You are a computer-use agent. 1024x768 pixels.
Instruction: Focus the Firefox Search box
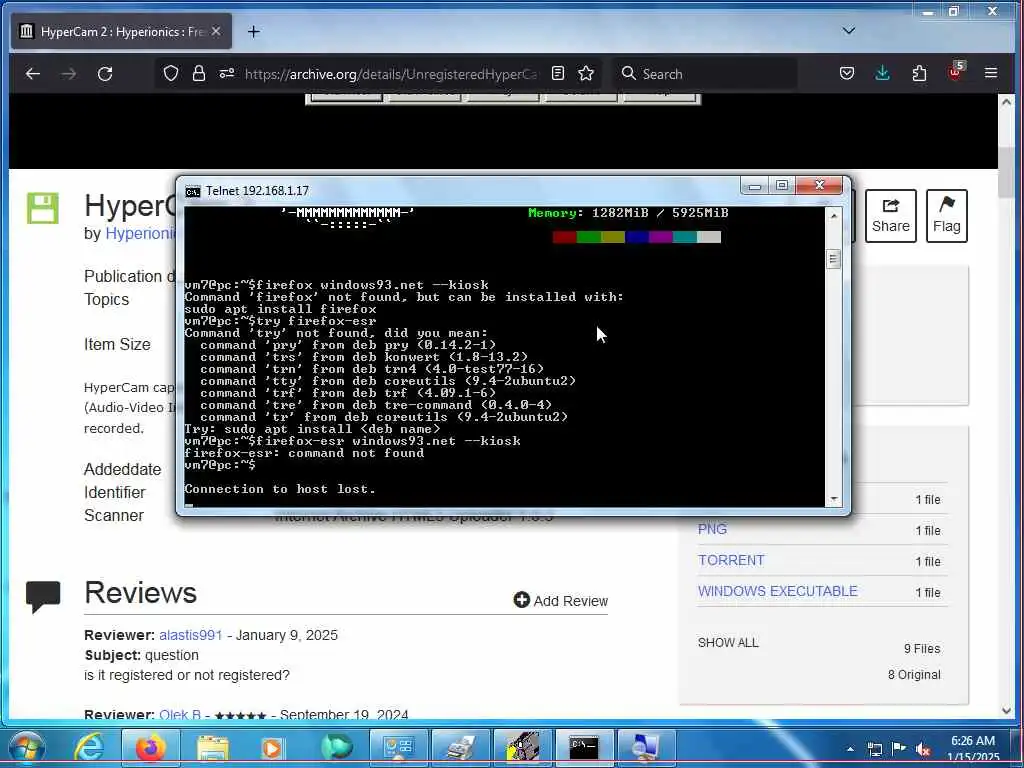pos(705,74)
